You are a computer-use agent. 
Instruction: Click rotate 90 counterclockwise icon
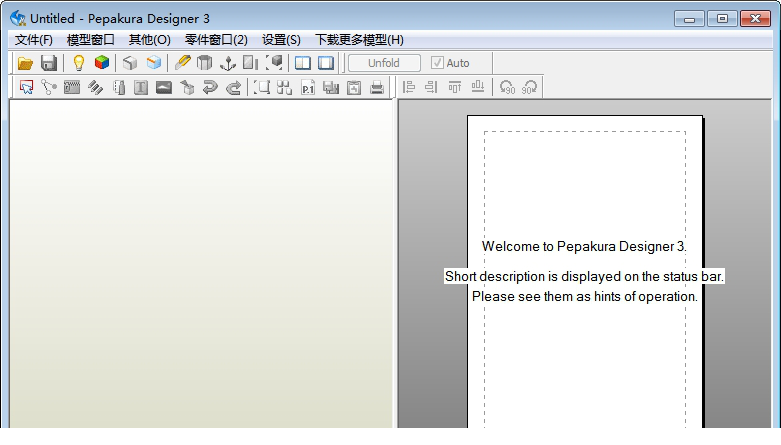[x=507, y=87]
